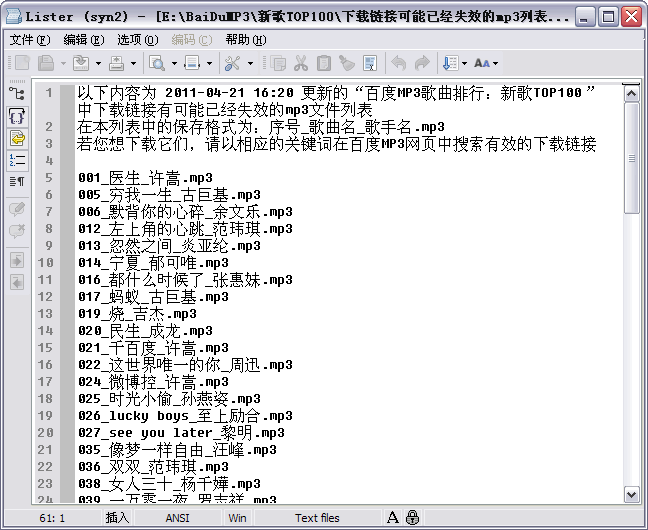Expand the page view dropdown arrow

[210, 64]
